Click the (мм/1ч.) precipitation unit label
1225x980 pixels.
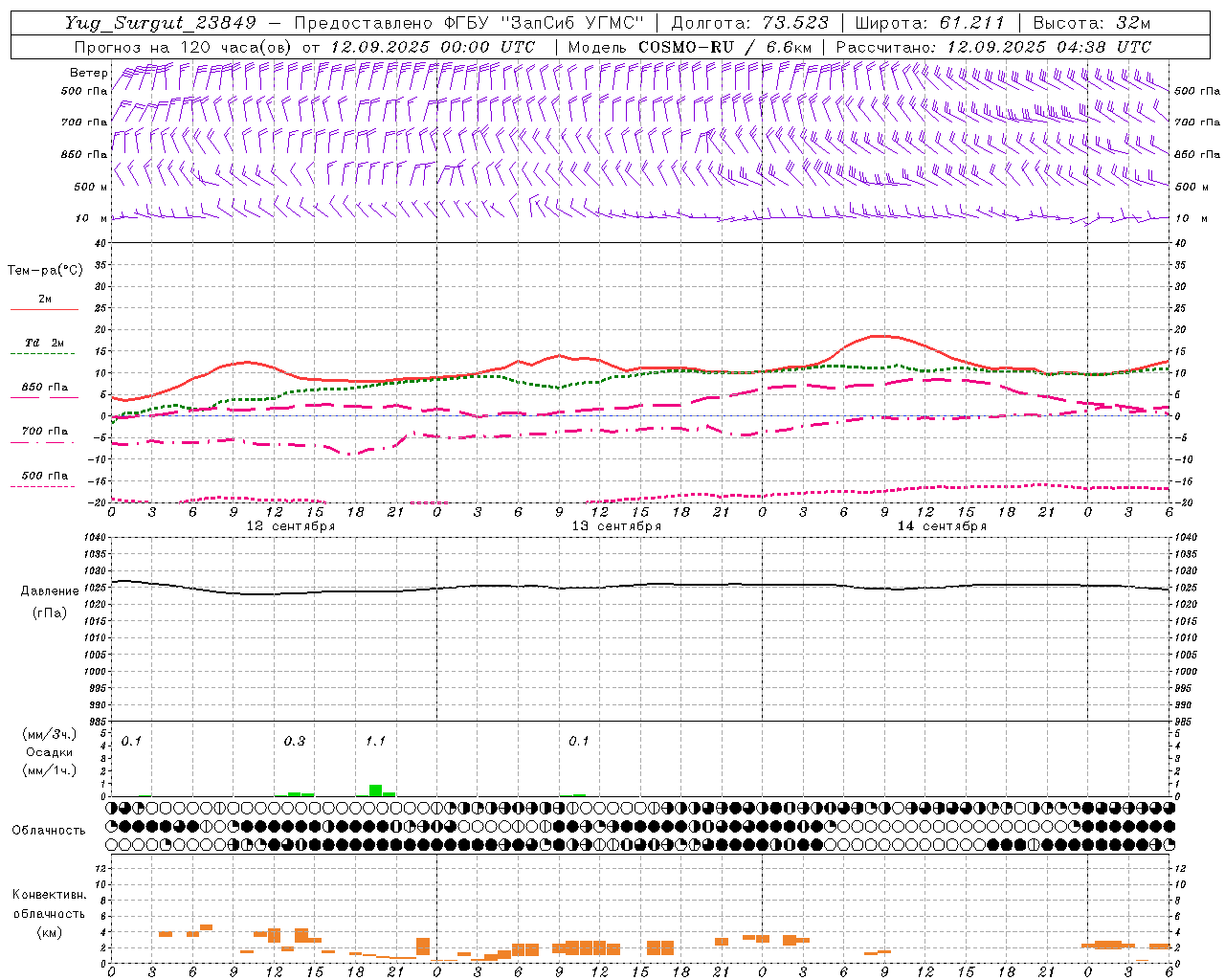(49, 770)
